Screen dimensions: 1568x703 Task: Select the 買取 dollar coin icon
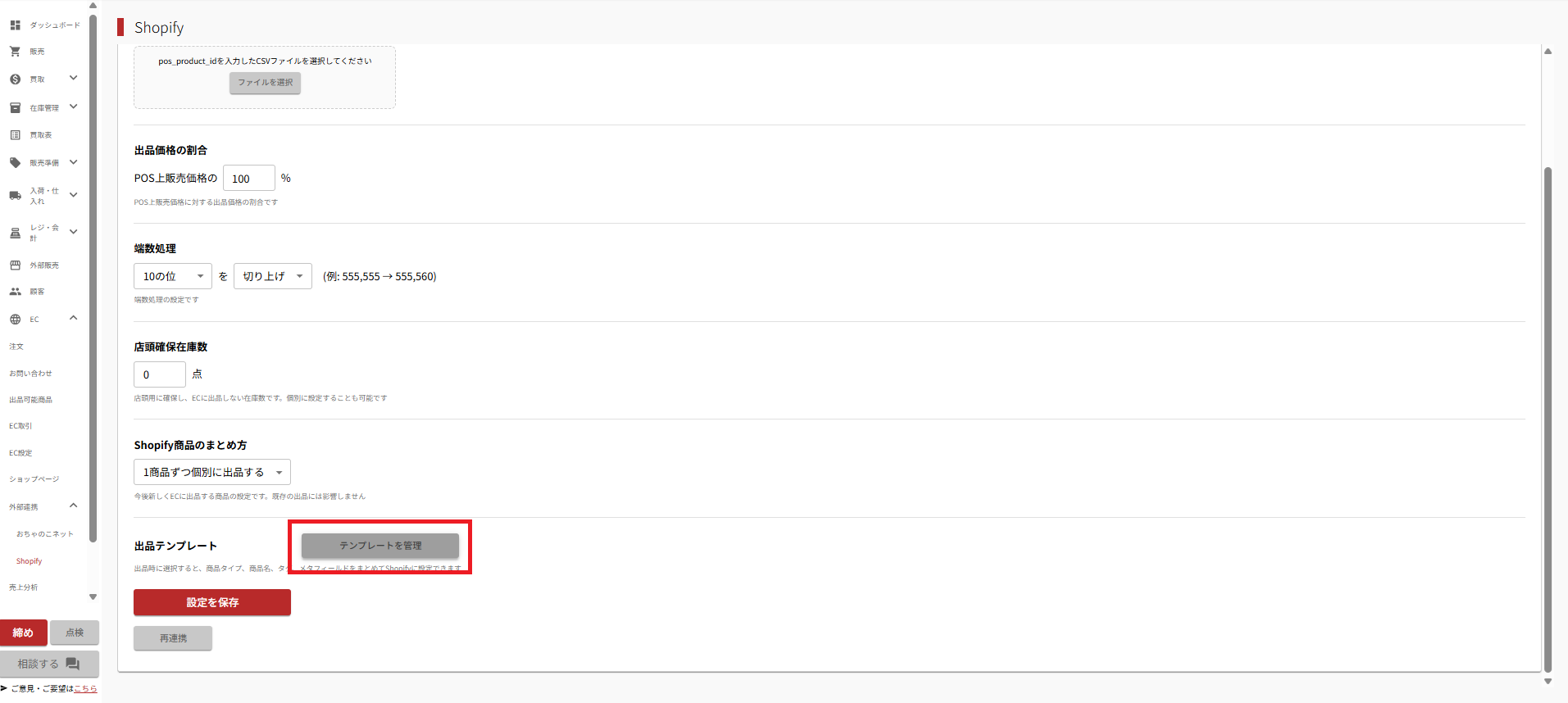tap(15, 79)
